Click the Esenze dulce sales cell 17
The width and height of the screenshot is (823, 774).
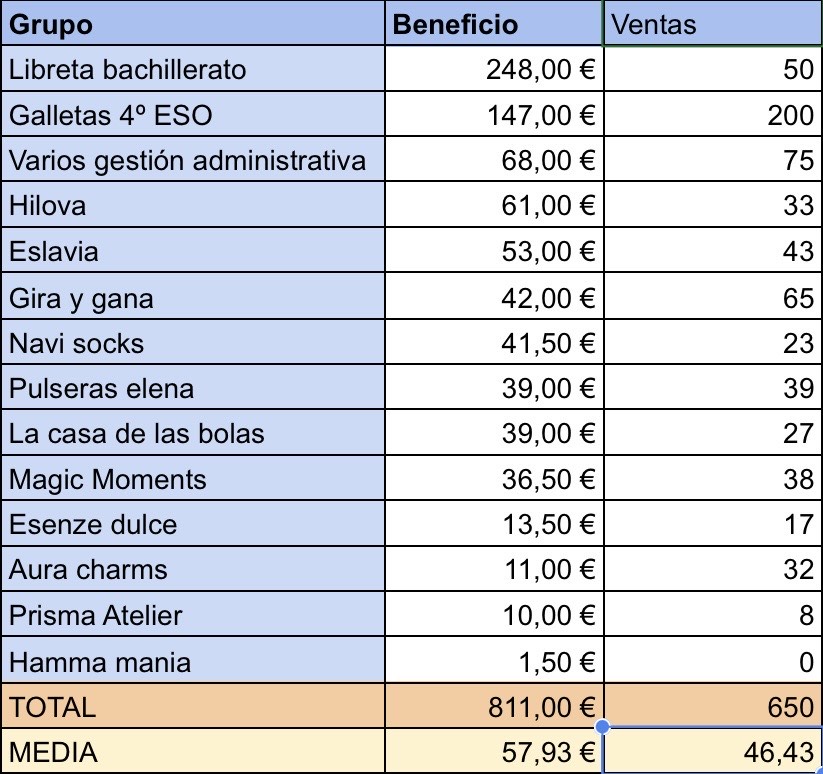pos(712,525)
